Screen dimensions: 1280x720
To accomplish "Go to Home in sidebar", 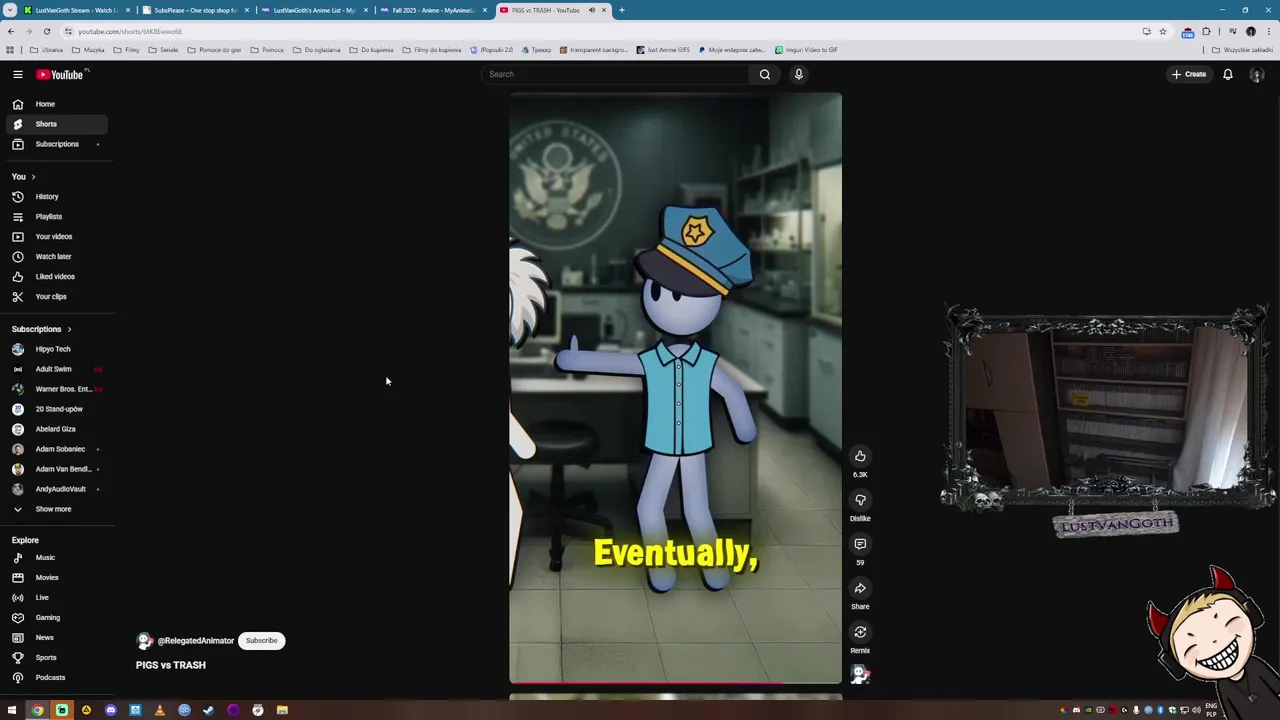I will point(57,104).
